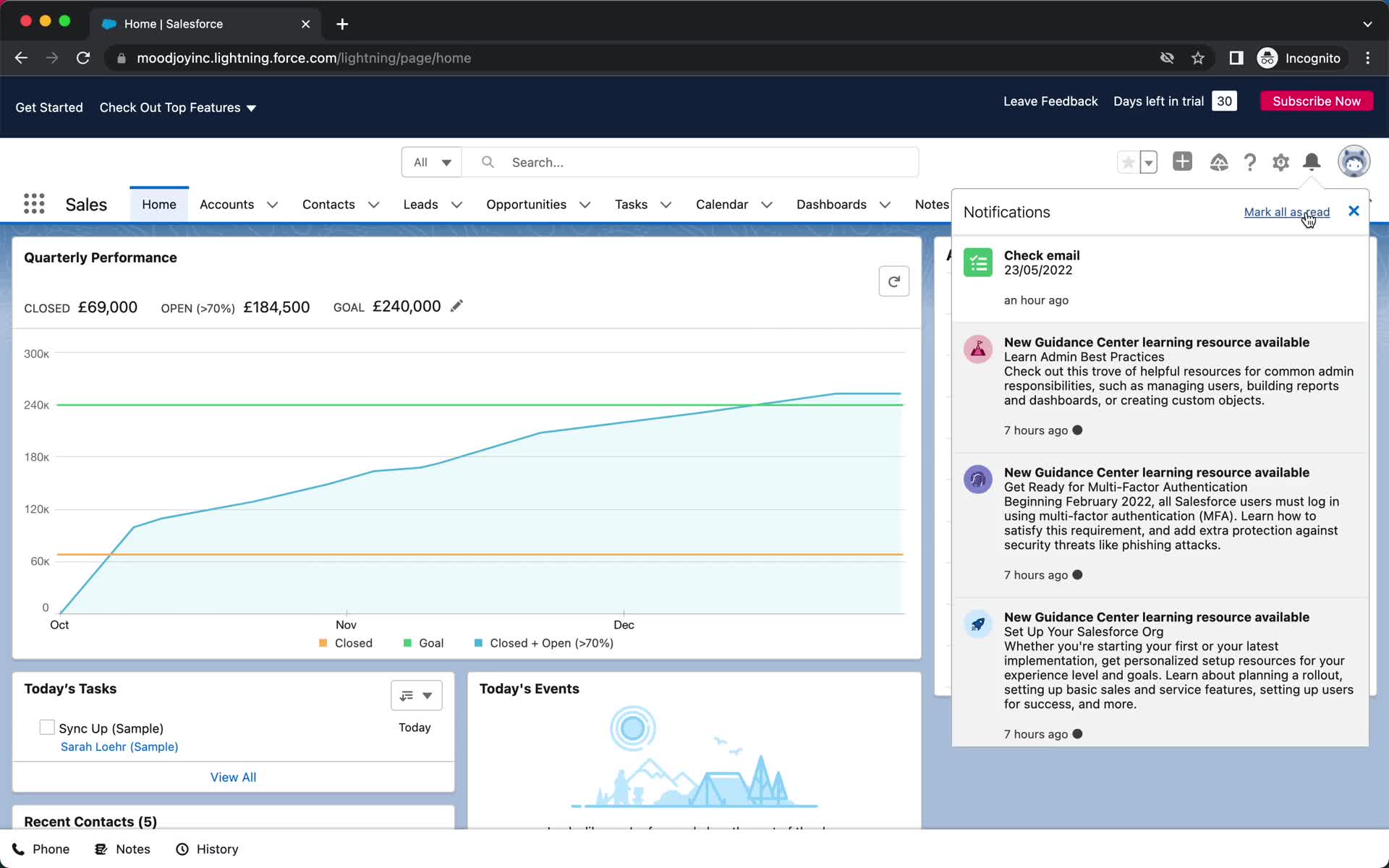Expand the Leads tab dropdown chevron
This screenshot has width=1389, height=868.
tap(456, 205)
